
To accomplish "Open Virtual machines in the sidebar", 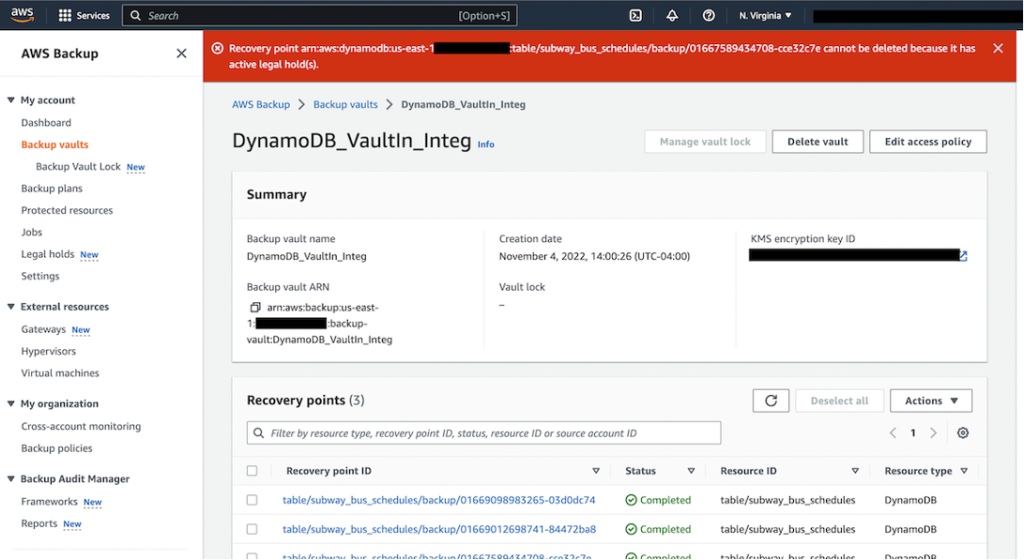I will pos(60,373).
